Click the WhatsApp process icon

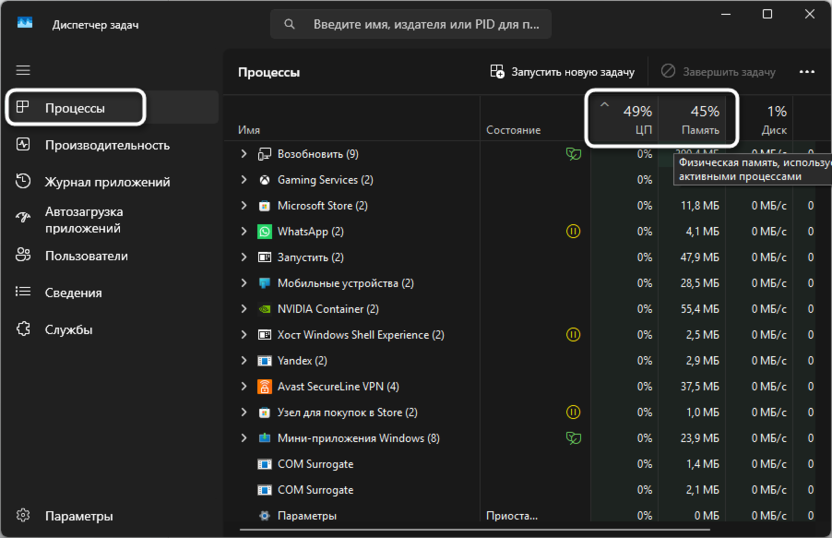(x=264, y=232)
